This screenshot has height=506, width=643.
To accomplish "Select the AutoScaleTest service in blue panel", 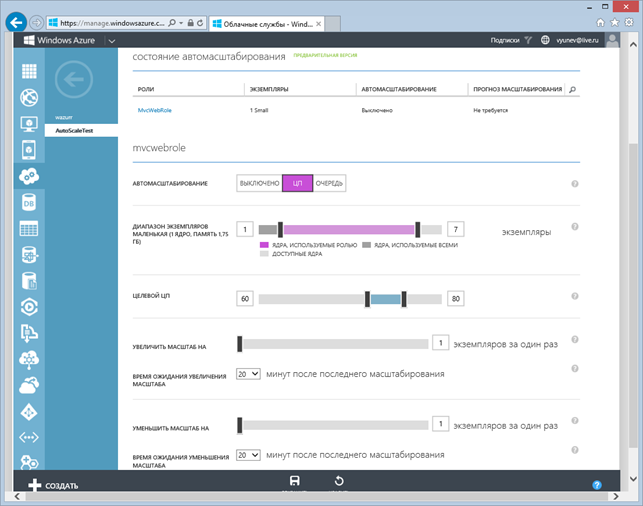I will [x=81, y=130].
